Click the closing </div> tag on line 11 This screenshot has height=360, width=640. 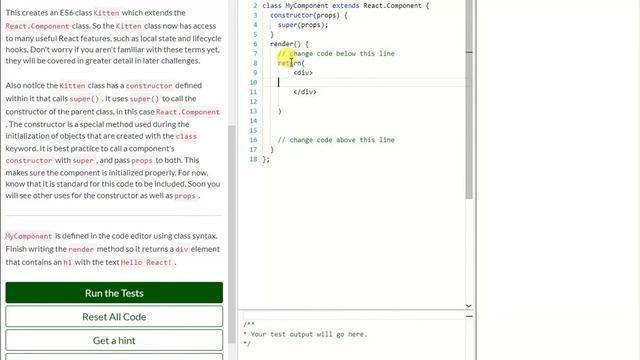305,92
